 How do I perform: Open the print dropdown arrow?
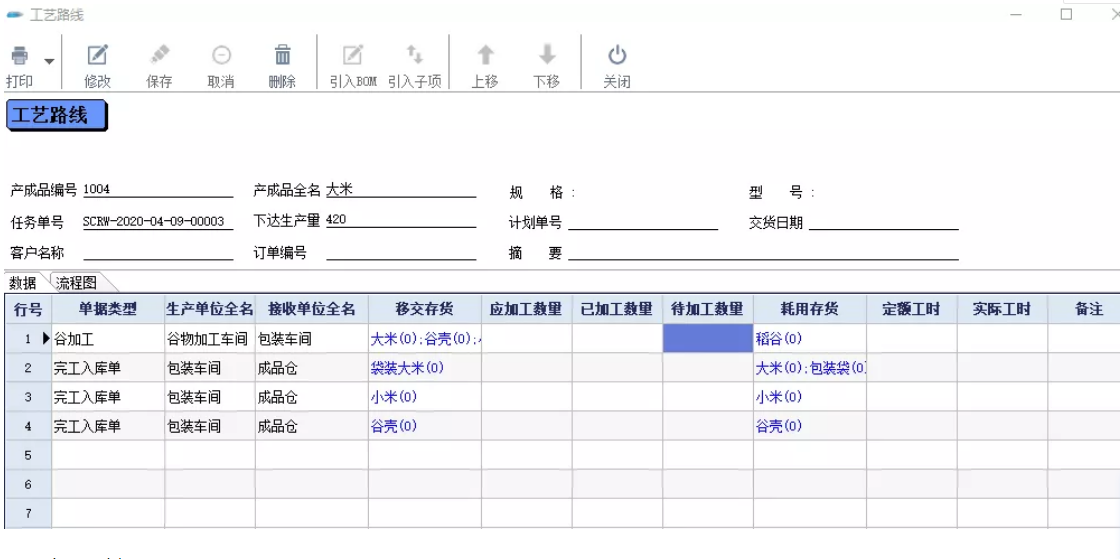[49, 61]
